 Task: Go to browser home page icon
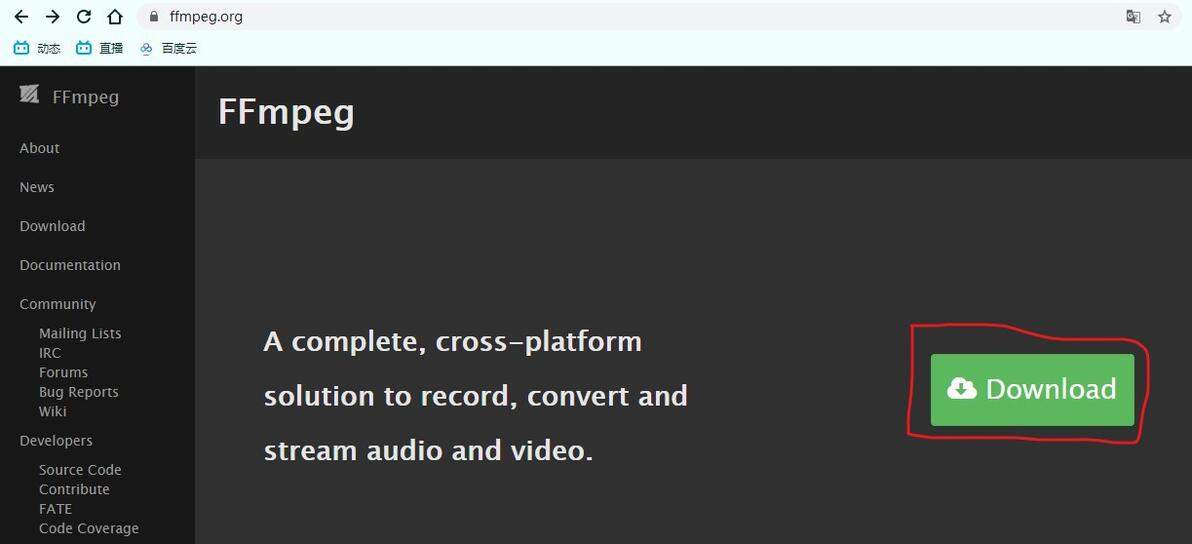115,16
